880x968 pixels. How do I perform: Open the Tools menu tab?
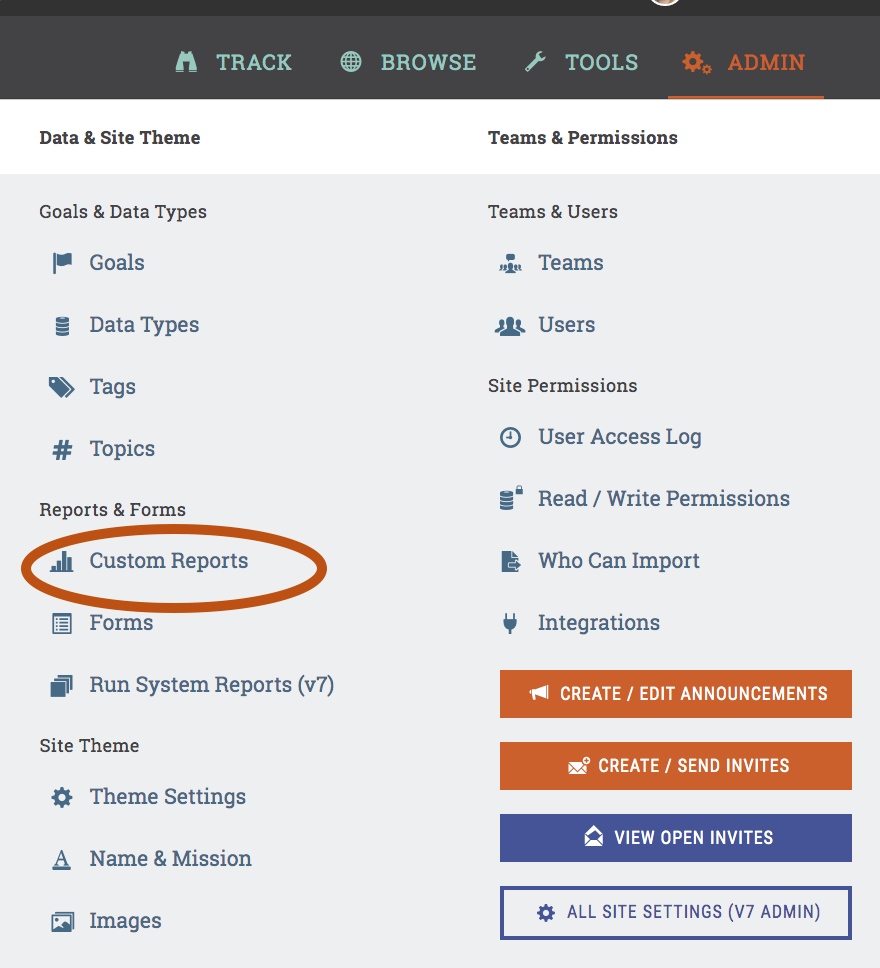click(581, 62)
